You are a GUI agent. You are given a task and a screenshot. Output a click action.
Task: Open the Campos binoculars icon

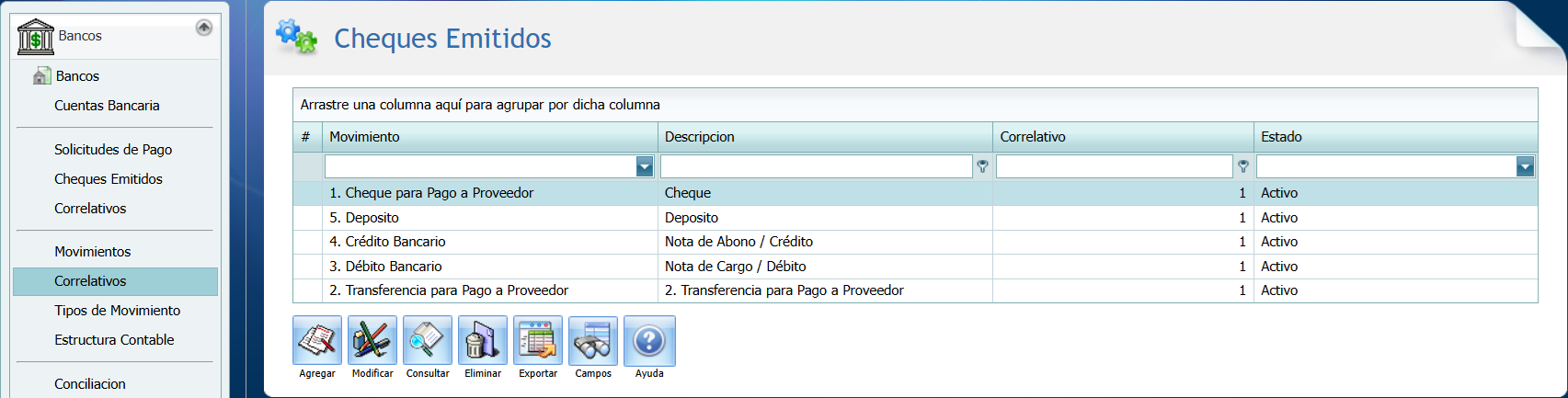point(593,341)
